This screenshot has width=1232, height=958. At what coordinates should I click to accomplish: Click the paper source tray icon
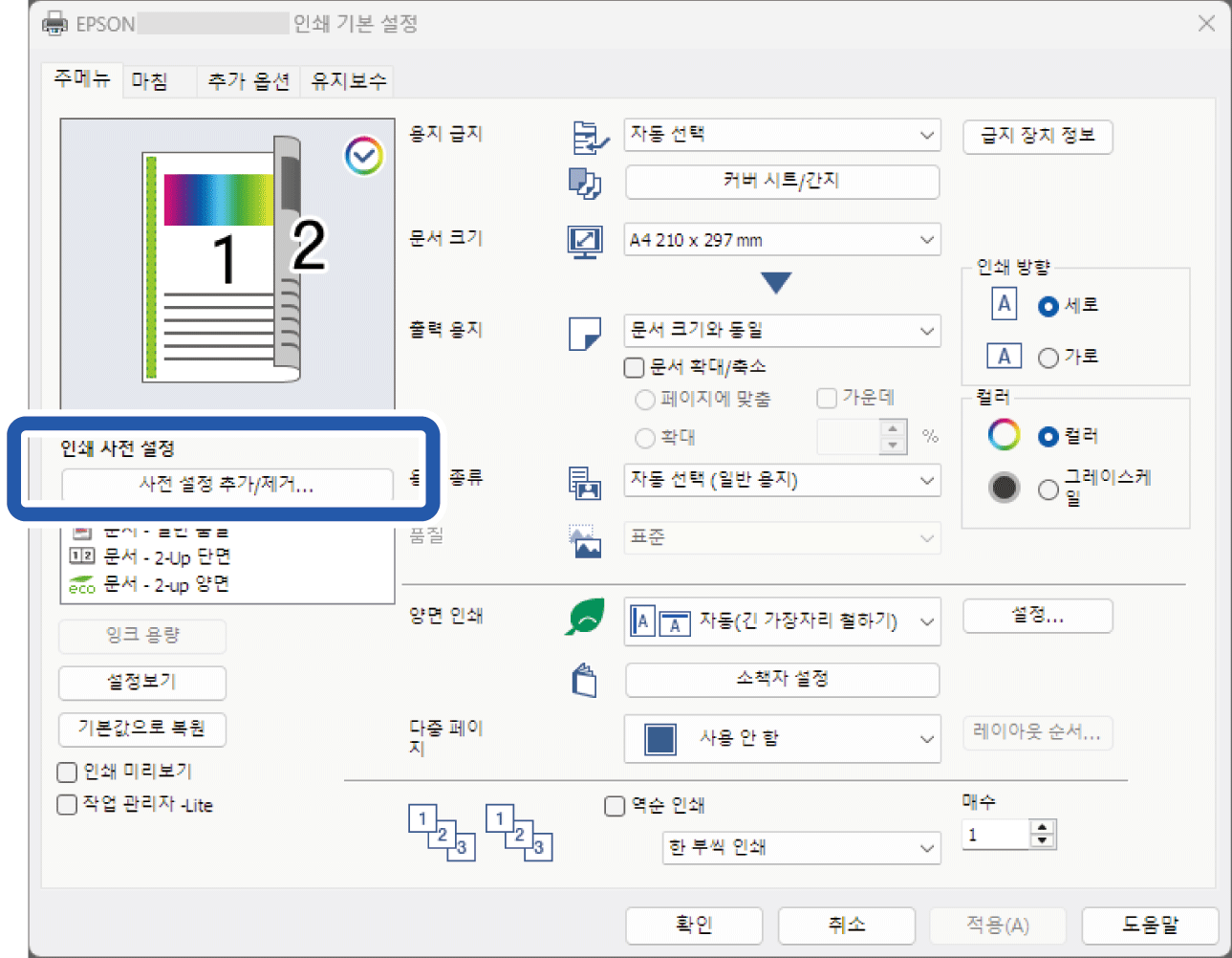pyautogui.click(x=589, y=138)
